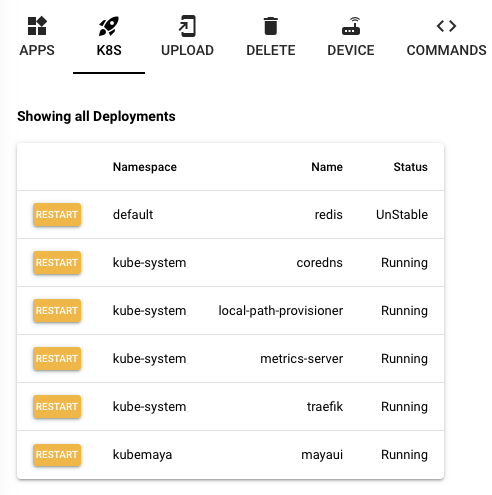The height and width of the screenshot is (495, 492).
Task: Click the Commands code brackets icon
Action: [x=446, y=26]
